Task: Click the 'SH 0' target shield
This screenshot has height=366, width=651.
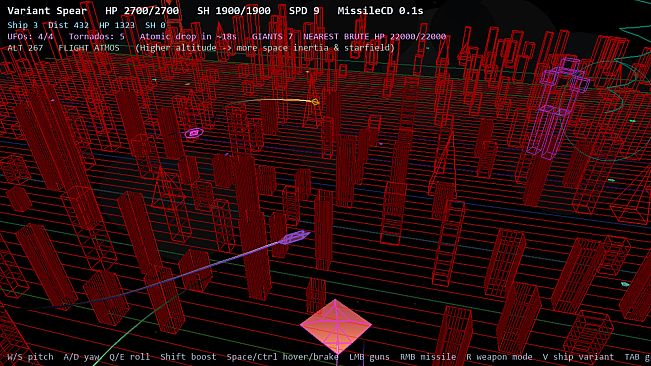Action: (x=155, y=25)
